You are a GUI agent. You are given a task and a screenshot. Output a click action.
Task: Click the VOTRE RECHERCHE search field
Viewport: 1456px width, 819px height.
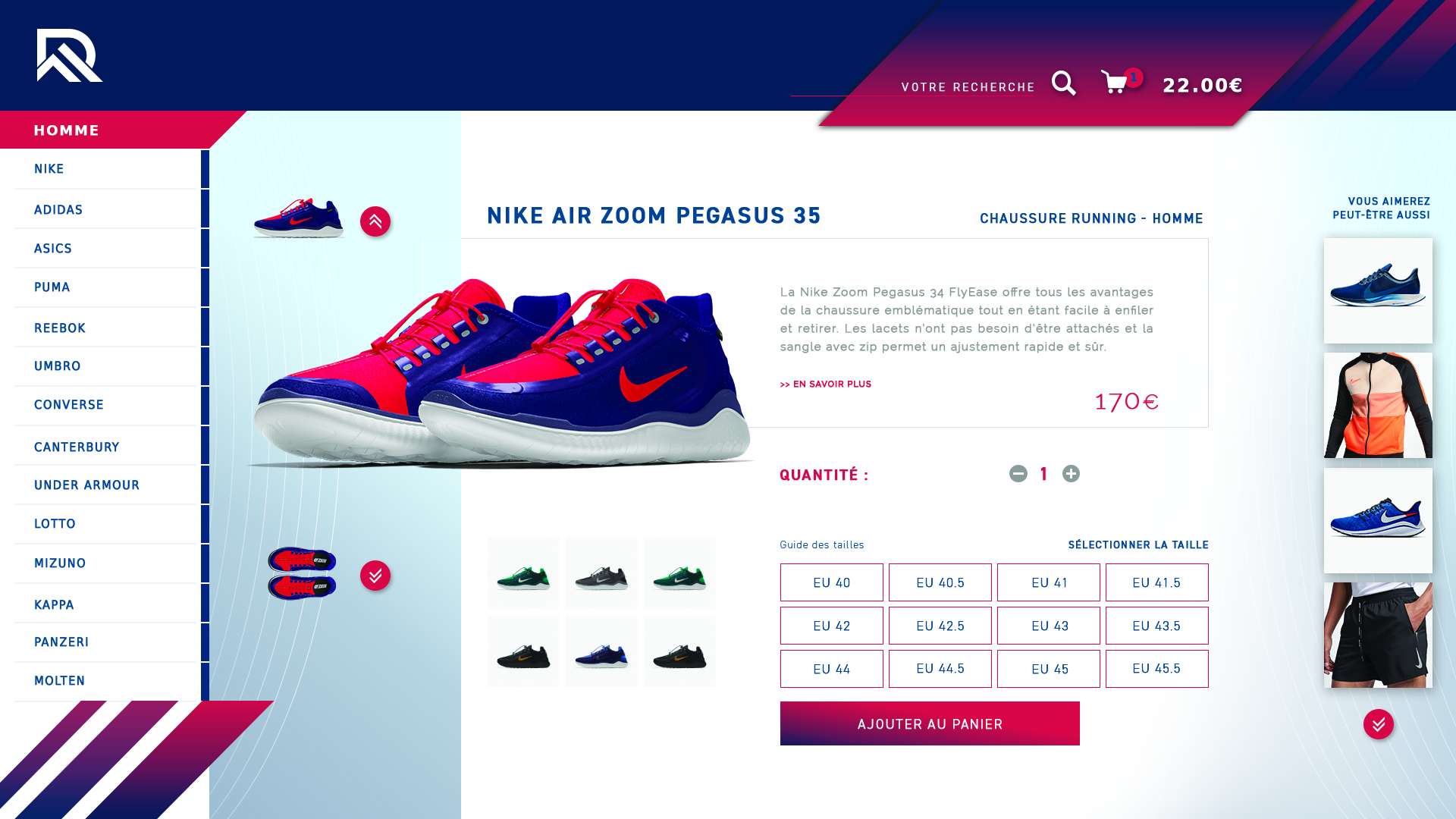pos(912,86)
